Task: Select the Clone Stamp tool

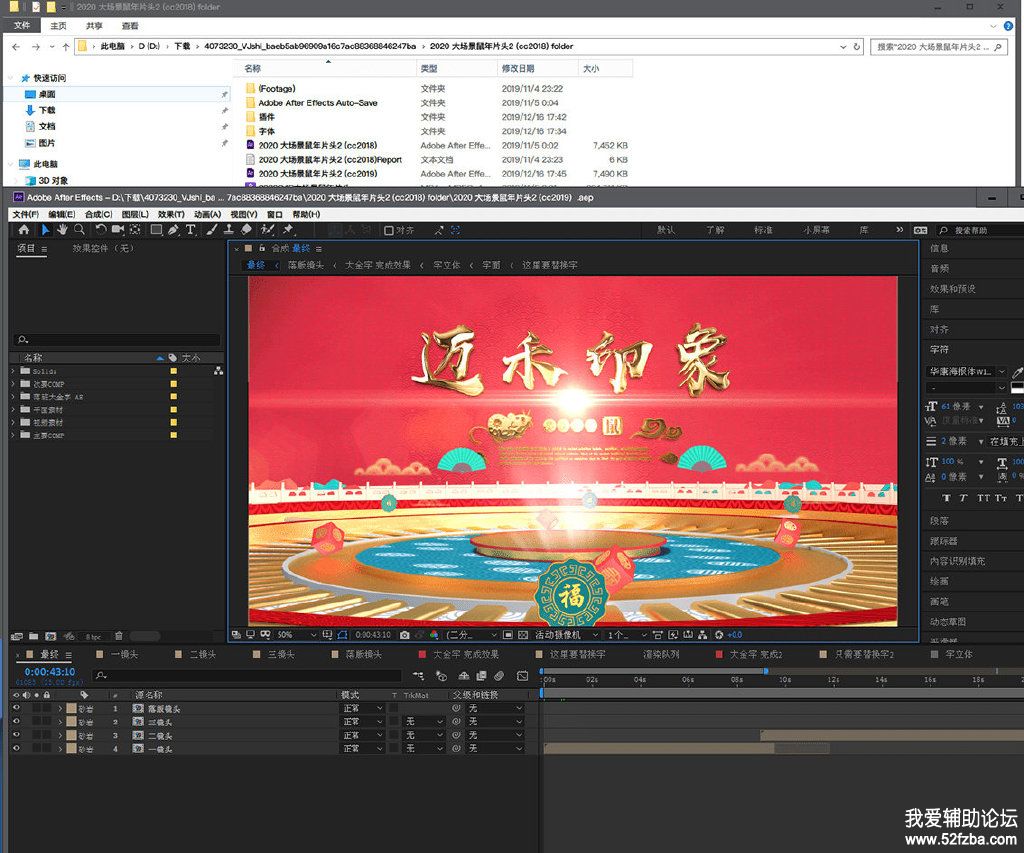Action: (229, 229)
